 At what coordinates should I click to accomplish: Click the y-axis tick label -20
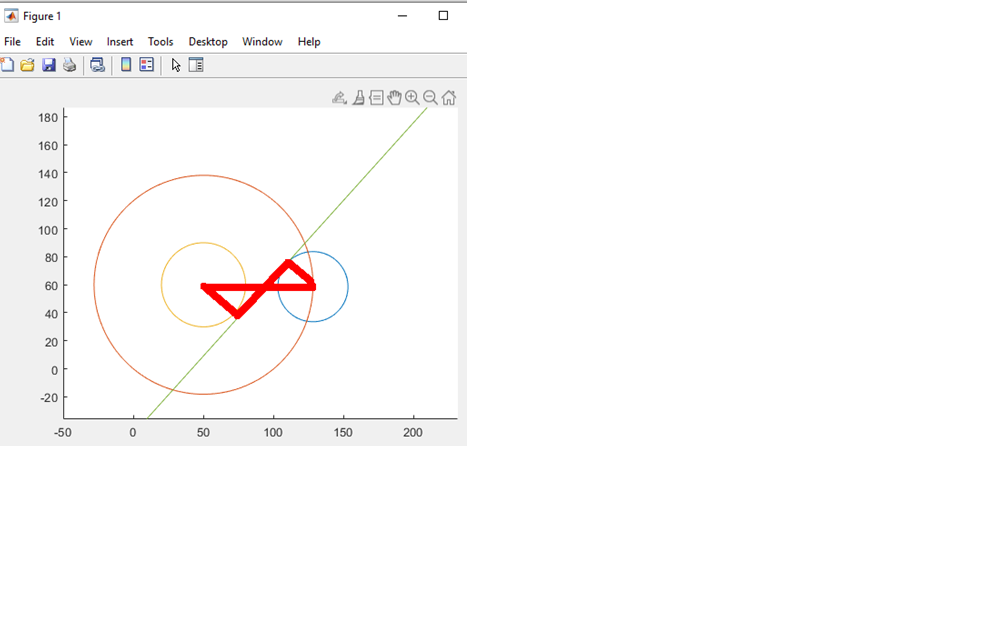(49, 398)
